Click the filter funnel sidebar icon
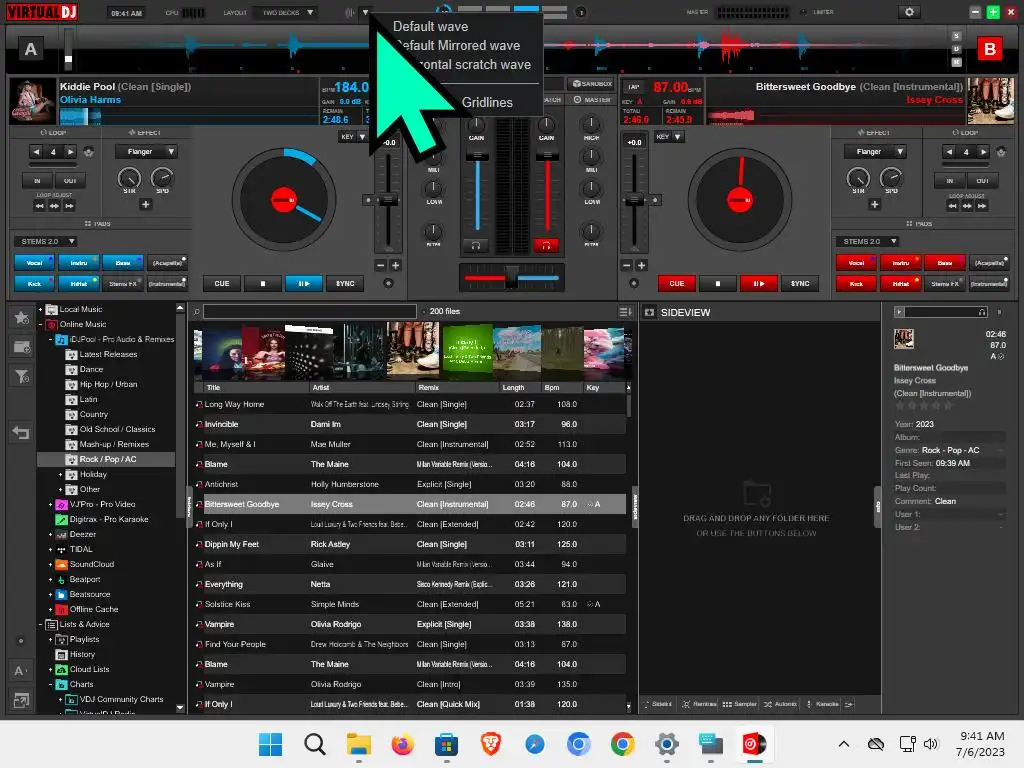Screen dimensions: 1024x768 pos(21,376)
